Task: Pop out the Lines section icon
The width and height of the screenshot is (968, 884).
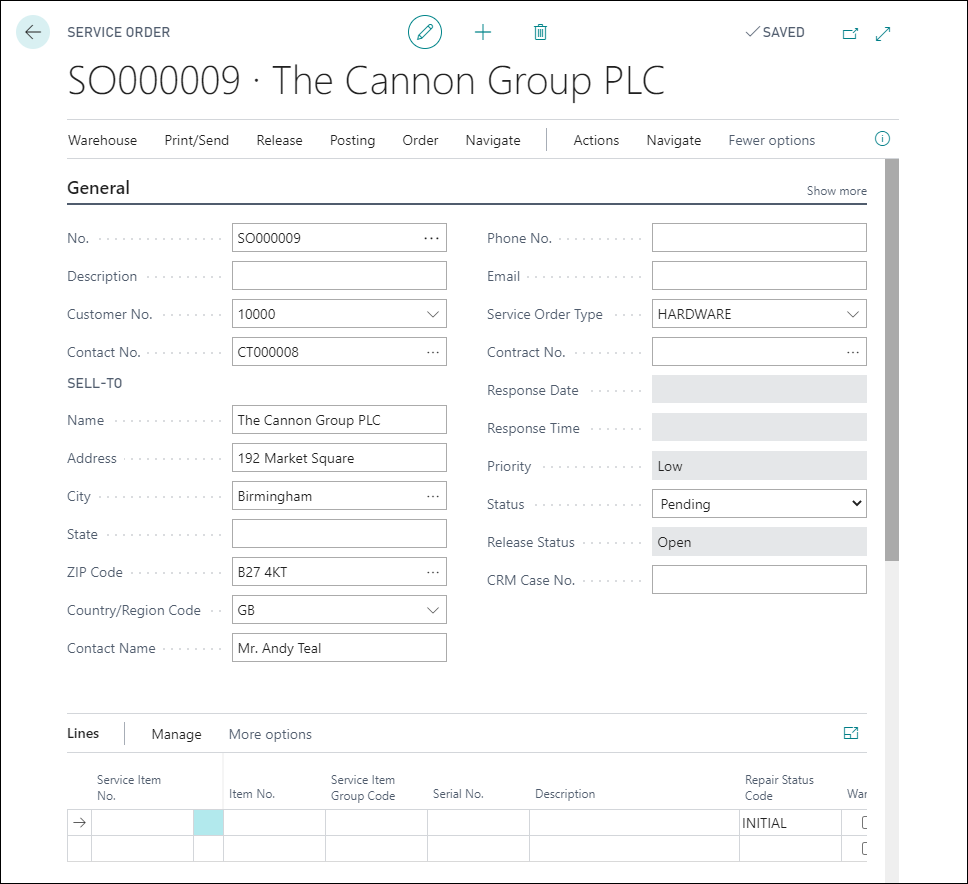Action: pyautogui.click(x=851, y=733)
